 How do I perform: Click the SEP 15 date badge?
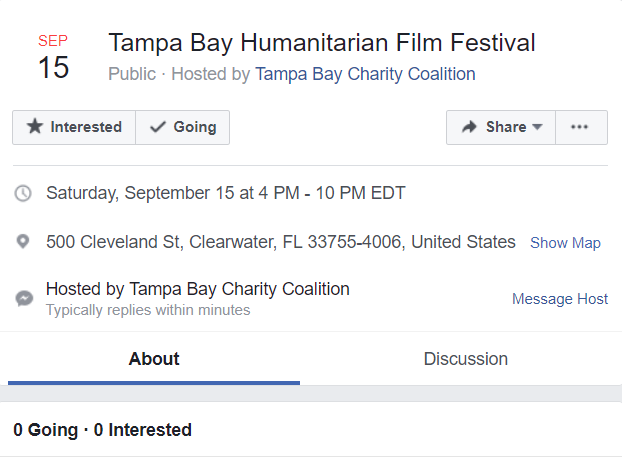54,56
